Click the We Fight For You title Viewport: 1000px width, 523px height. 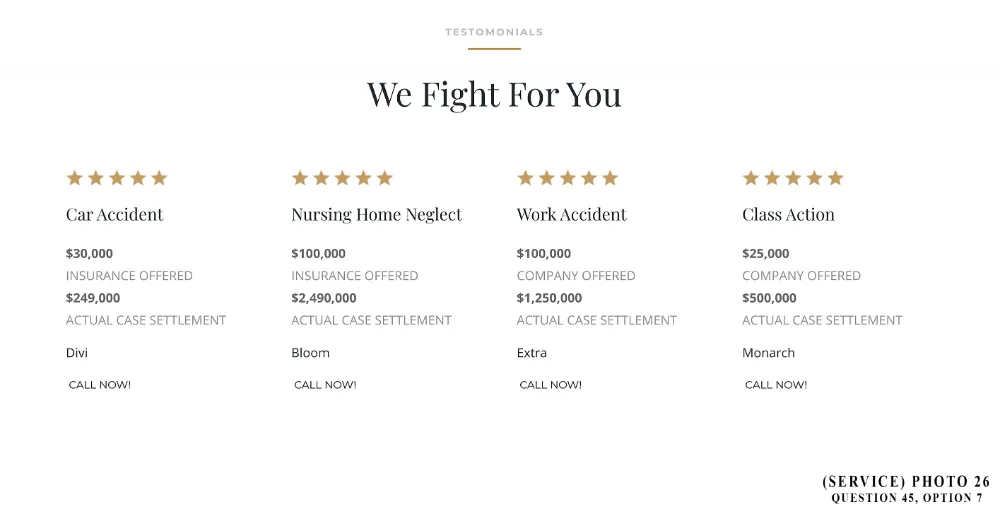click(x=494, y=94)
